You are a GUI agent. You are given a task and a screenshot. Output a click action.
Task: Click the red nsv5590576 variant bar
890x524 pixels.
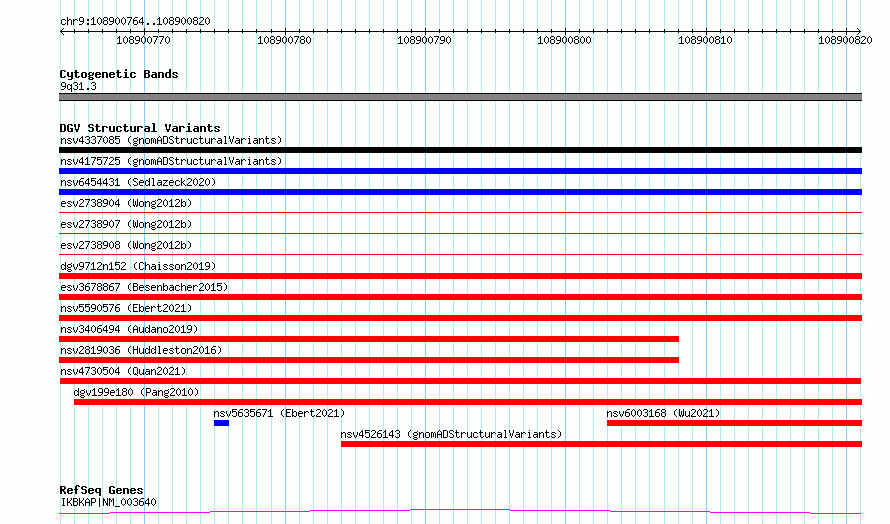click(x=460, y=318)
